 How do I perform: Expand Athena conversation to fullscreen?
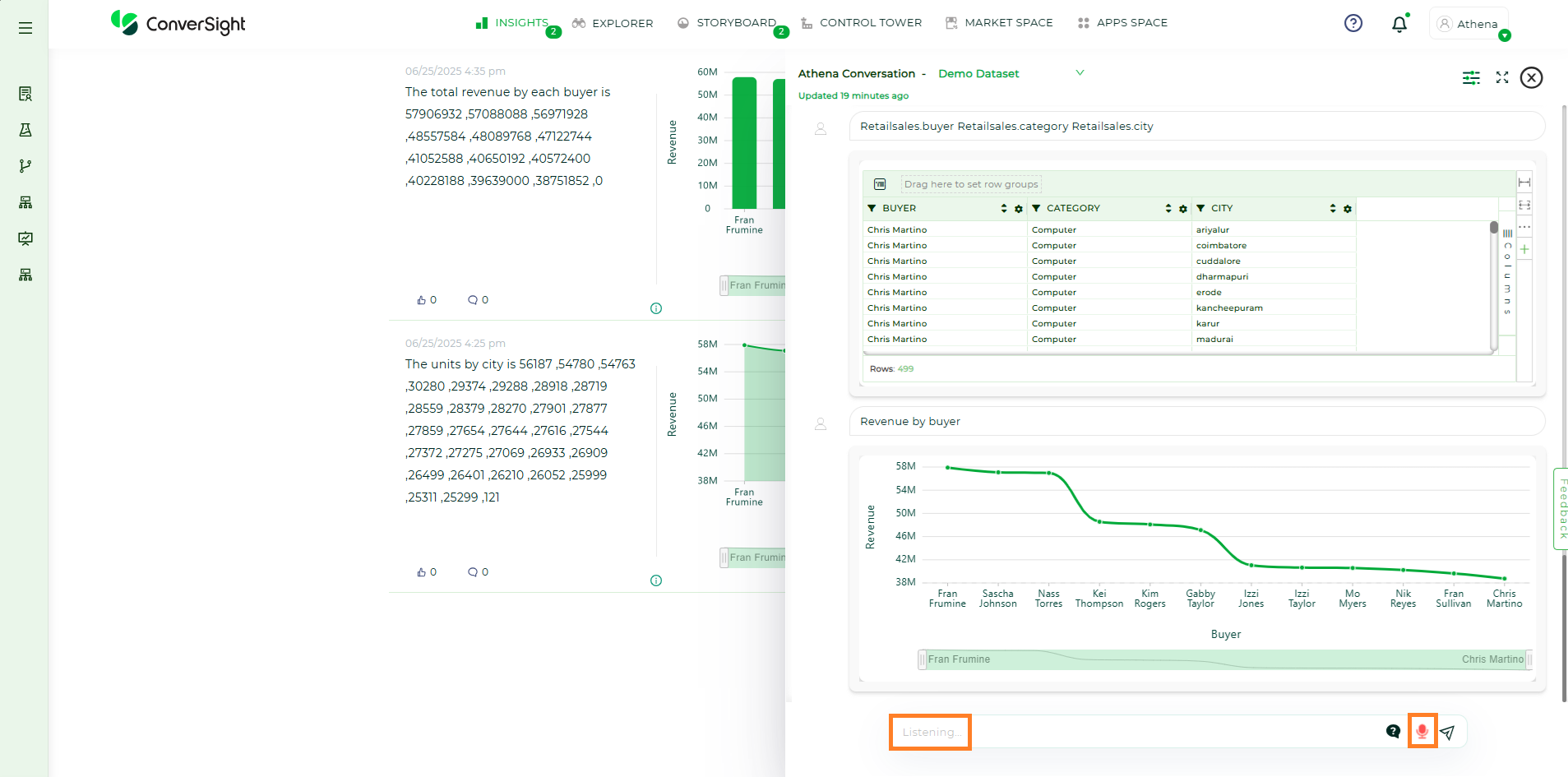[1502, 77]
